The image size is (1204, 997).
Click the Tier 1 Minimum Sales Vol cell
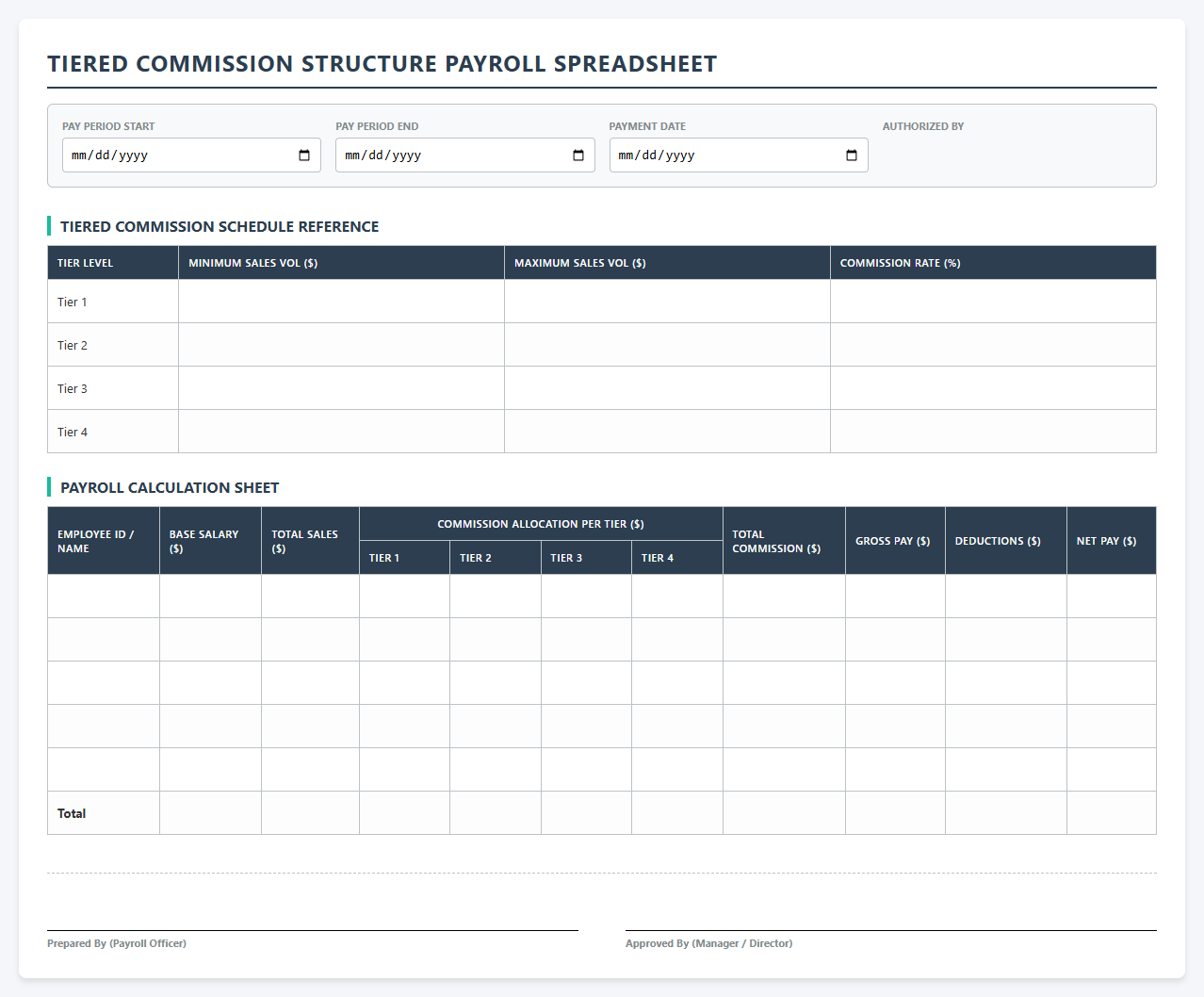tap(341, 302)
